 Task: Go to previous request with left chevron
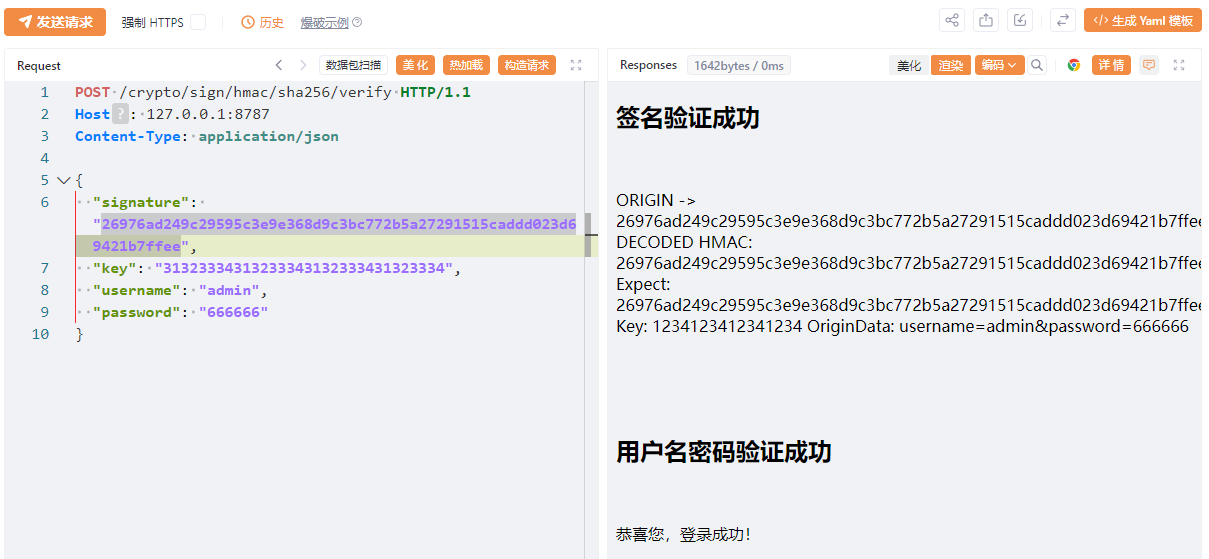click(279, 65)
